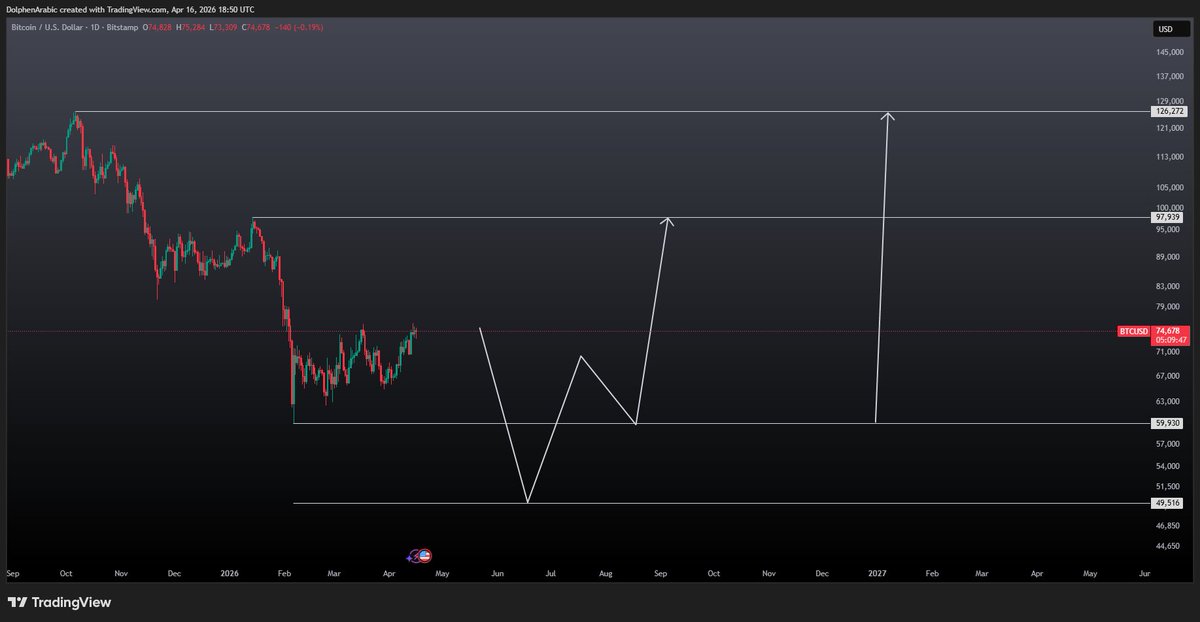Click the 2026 year label on time axis
Viewport: 1200px width, 622px height.
point(229,574)
